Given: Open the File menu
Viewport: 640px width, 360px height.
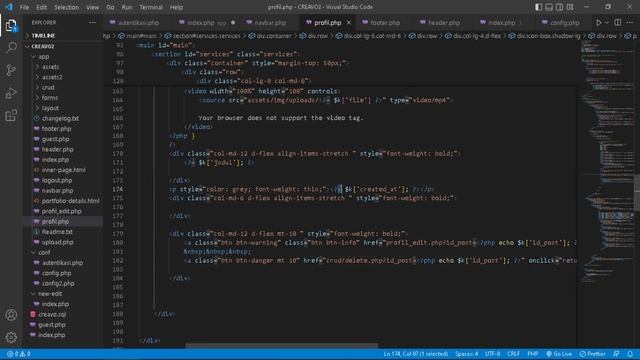Looking at the screenshot, I should 24,7.
